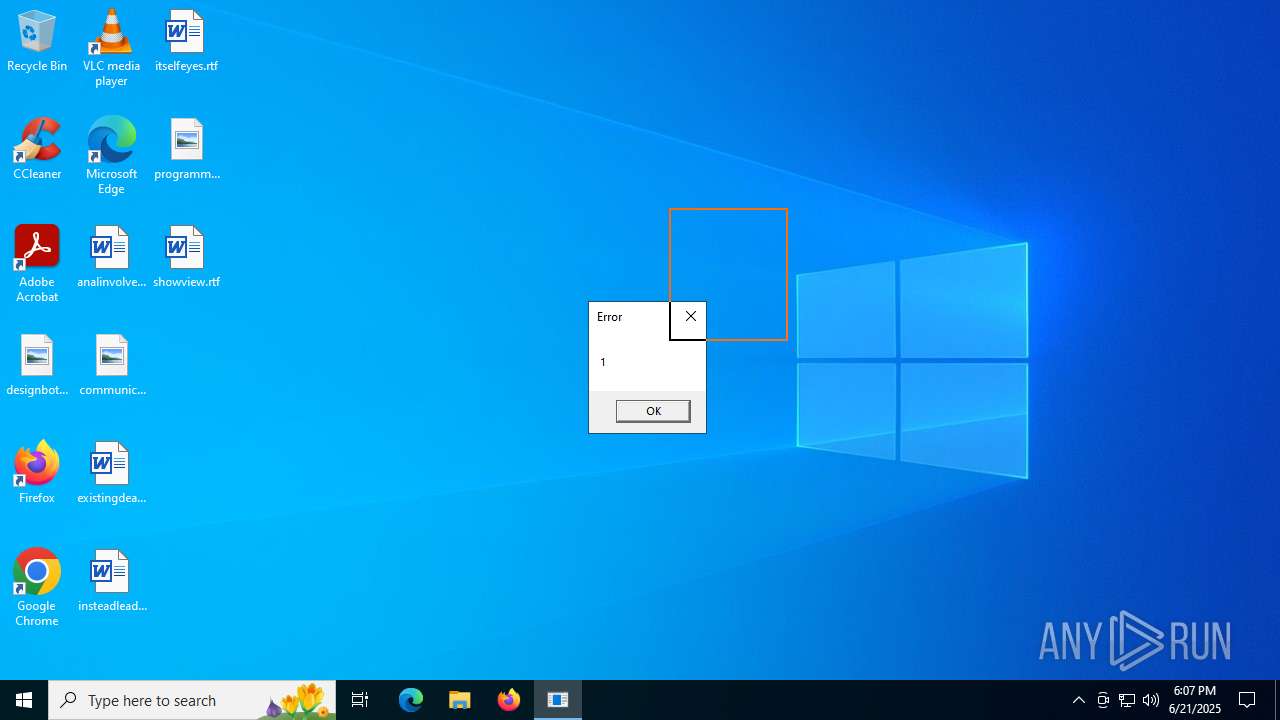Click the taskbar search box
This screenshot has height=720, width=1280.
point(192,700)
